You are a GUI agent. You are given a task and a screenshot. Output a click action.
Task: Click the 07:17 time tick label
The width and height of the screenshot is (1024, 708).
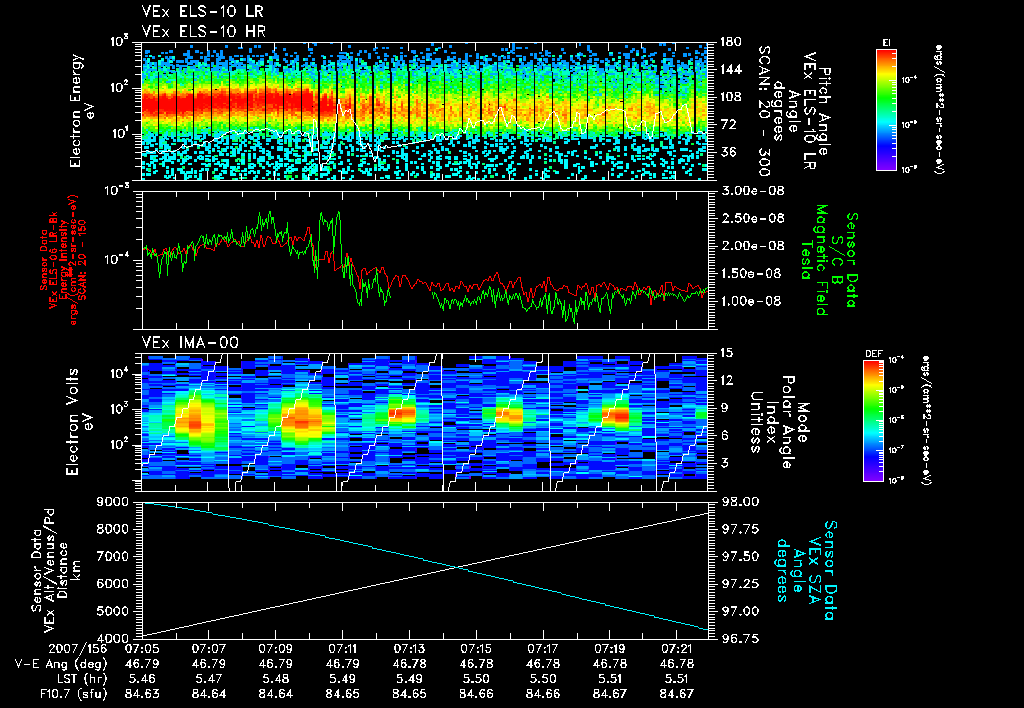543,649
